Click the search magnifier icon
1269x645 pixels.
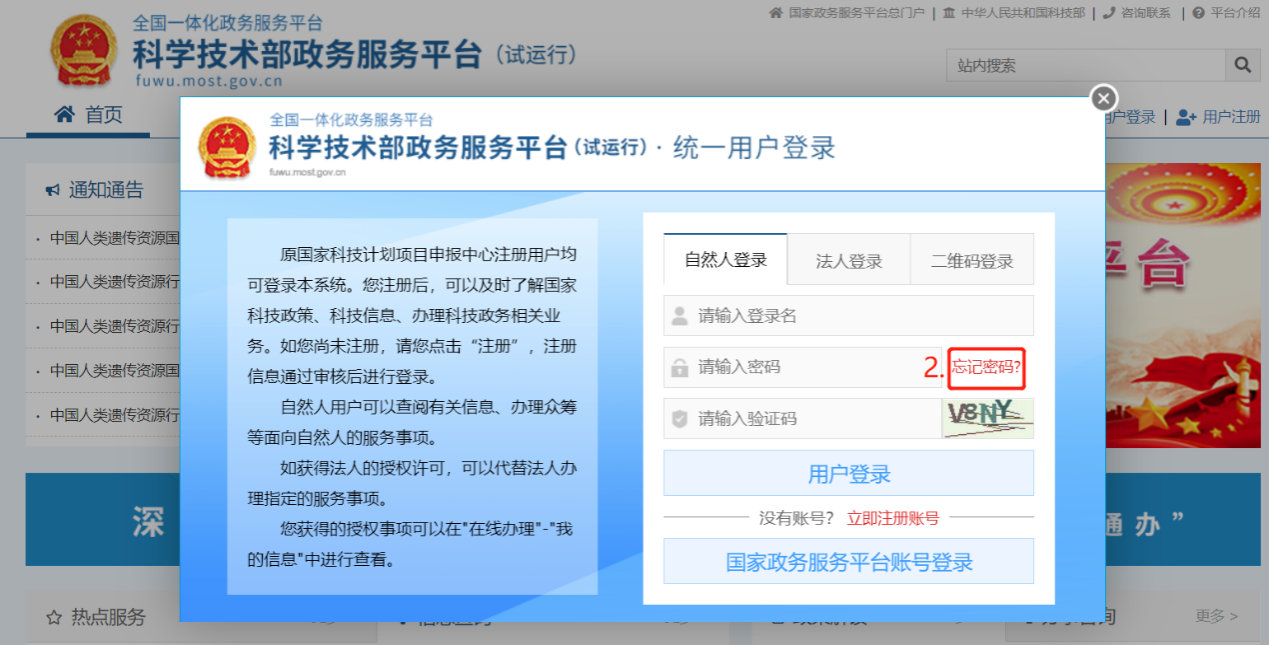[x=1242, y=65]
